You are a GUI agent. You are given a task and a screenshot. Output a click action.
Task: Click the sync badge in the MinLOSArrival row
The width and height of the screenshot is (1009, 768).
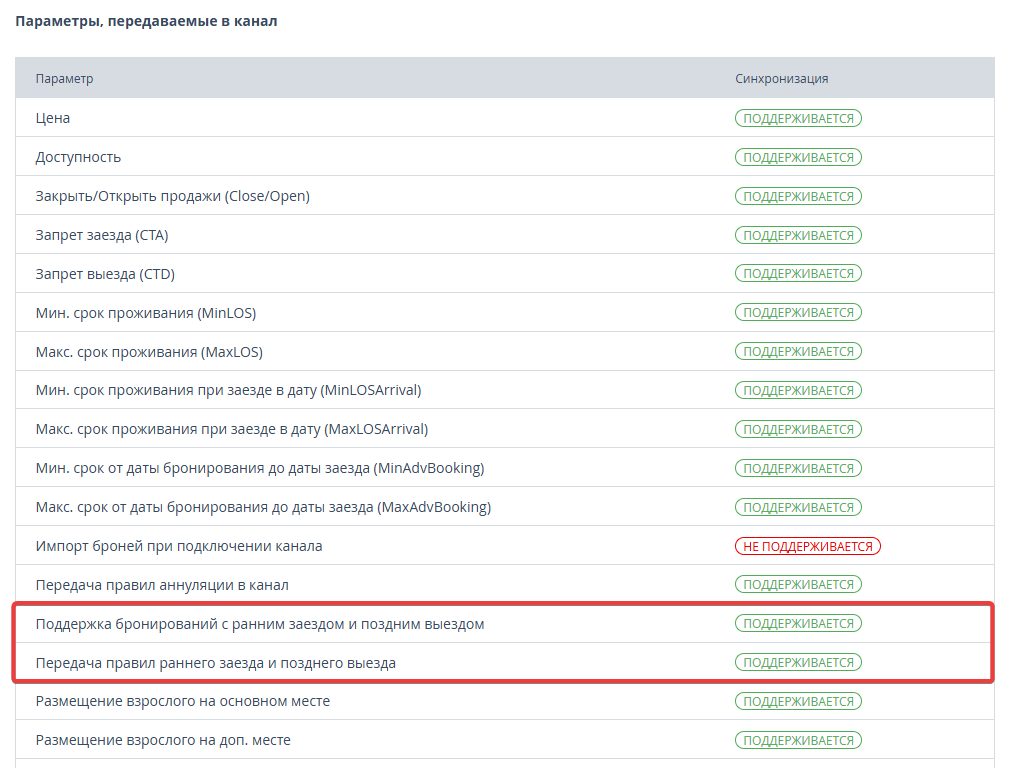coord(798,391)
